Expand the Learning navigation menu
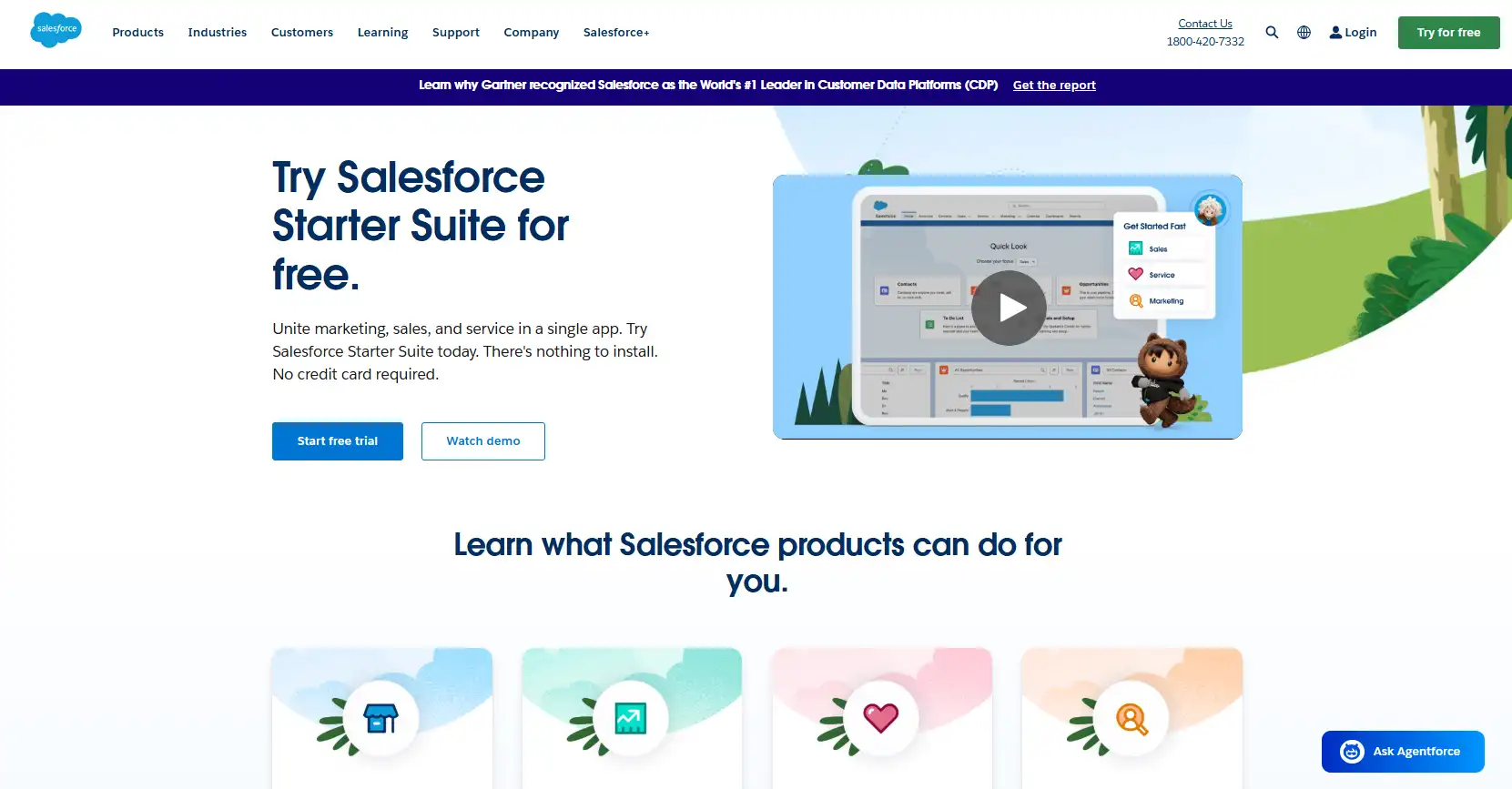Screen dimensions: 1512x789 [382, 33]
